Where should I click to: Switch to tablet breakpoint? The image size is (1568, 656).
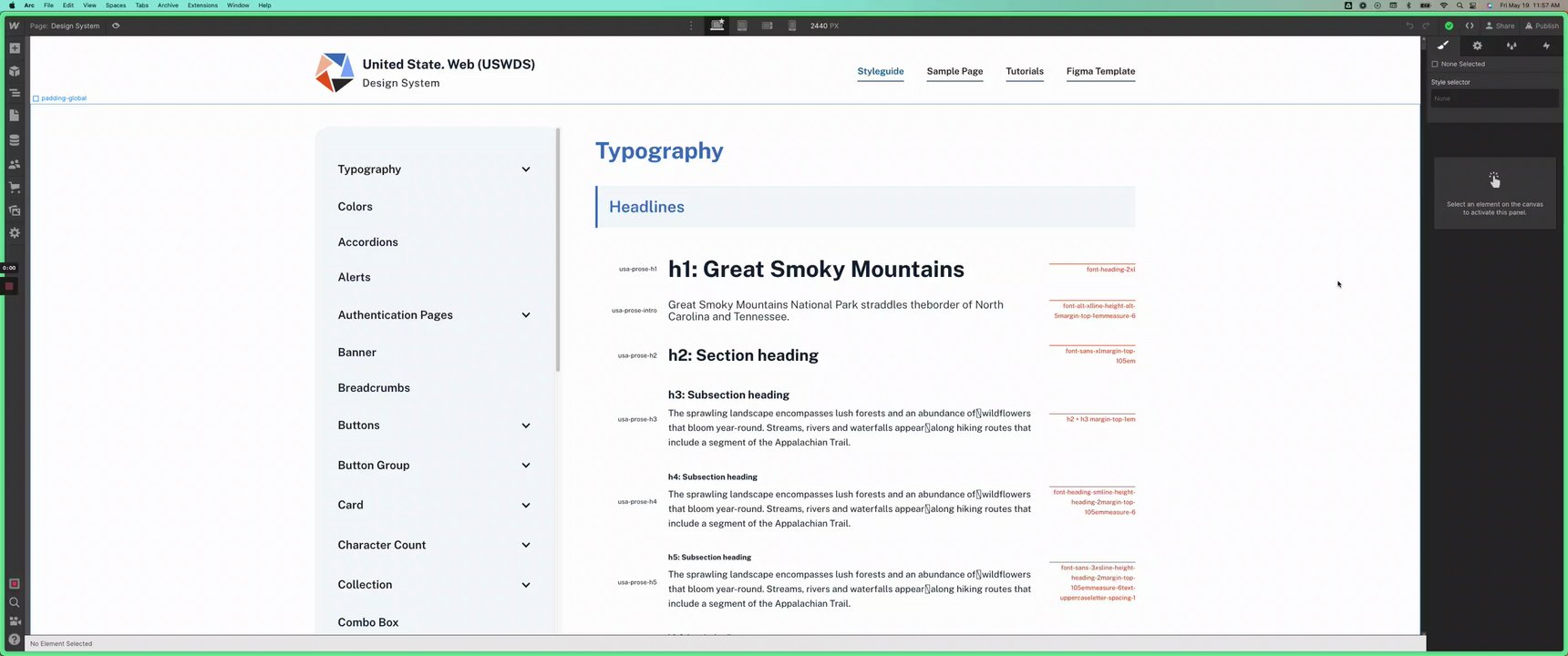742,26
